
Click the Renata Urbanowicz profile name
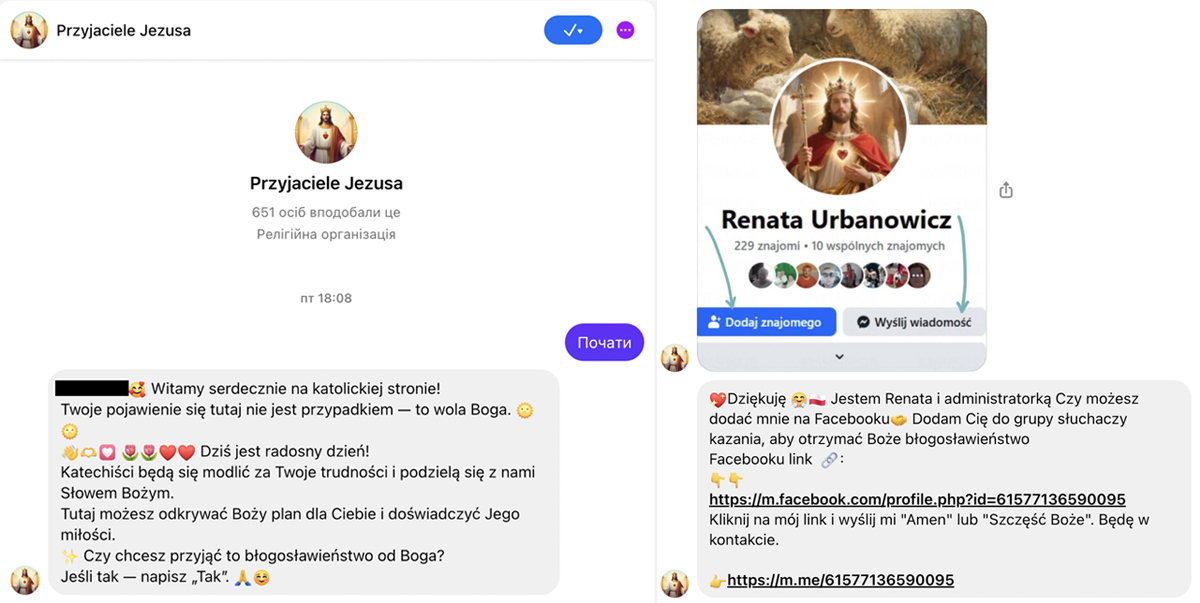[836, 218]
